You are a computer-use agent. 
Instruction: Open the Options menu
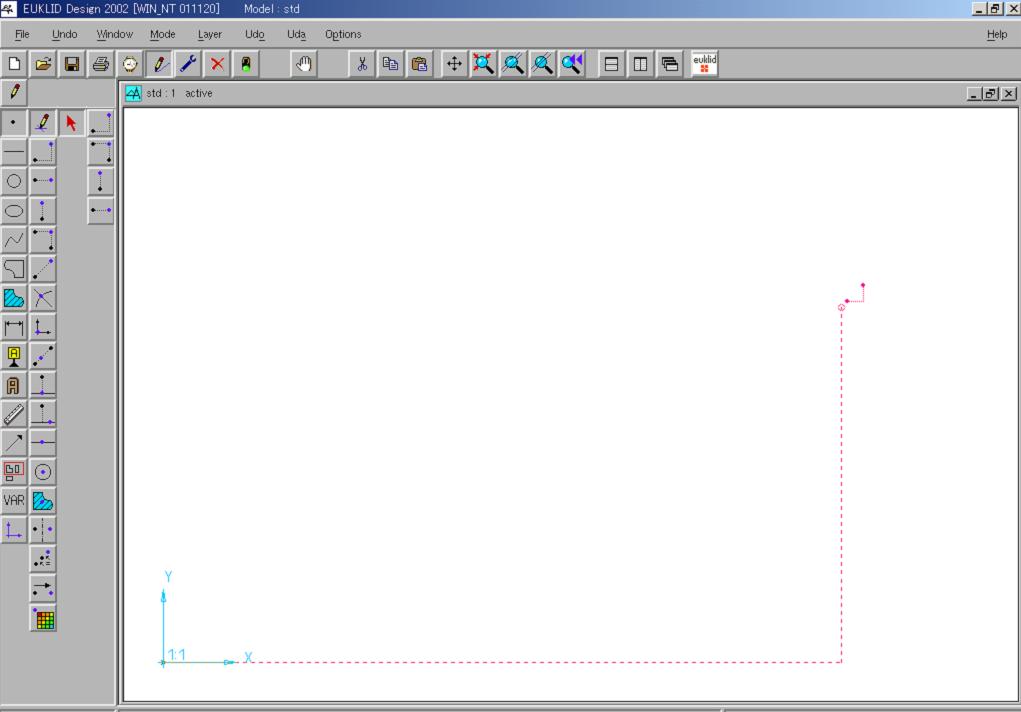(343, 35)
